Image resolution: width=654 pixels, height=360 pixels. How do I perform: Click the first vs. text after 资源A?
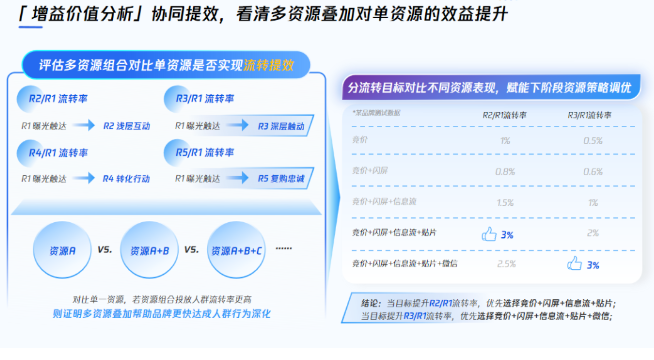[x=105, y=249]
